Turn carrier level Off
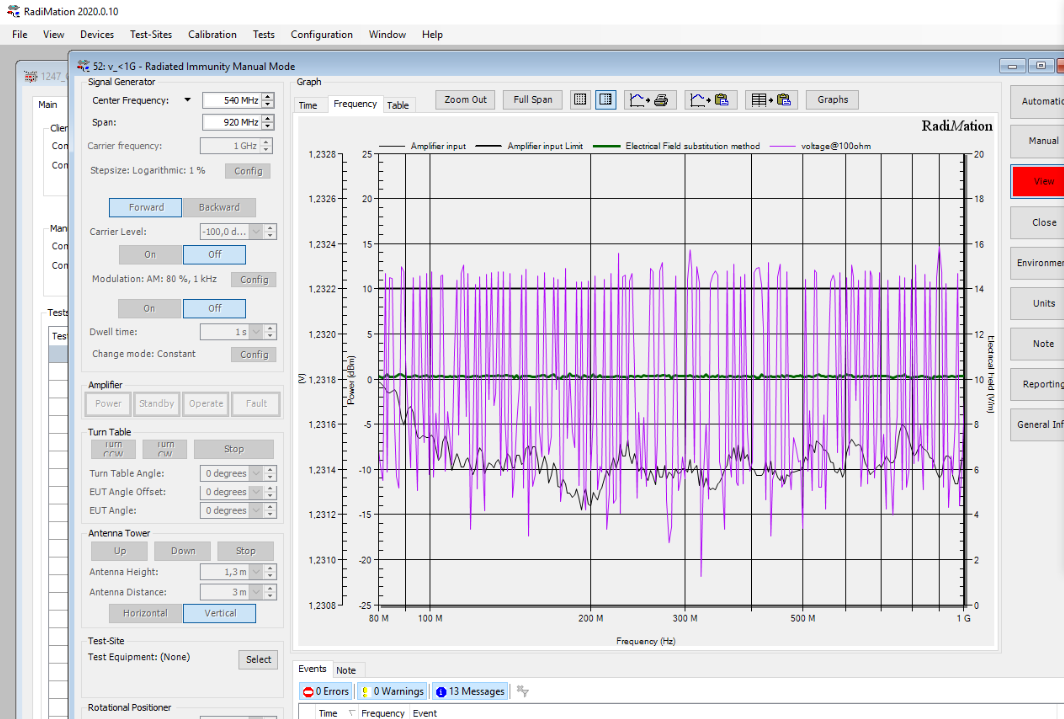The height and width of the screenshot is (719, 1064). (214, 254)
